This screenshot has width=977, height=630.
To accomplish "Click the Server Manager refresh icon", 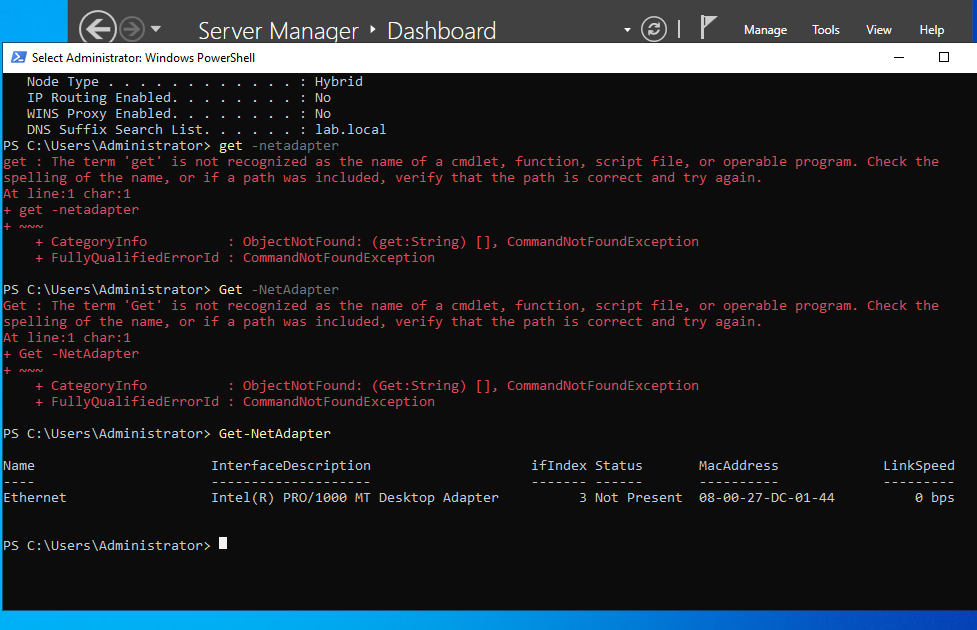I will 654,29.
